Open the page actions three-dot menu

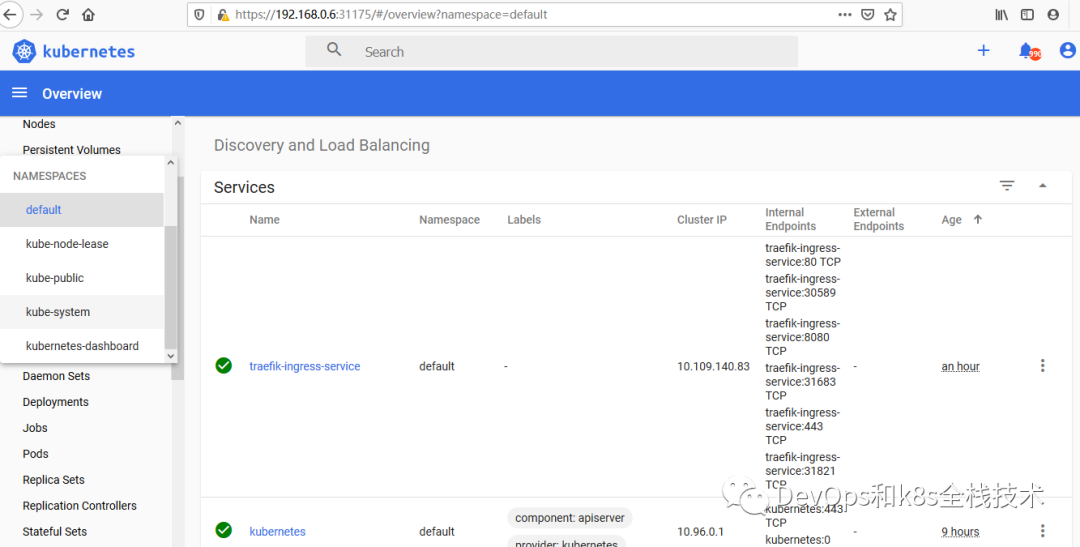click(845, 14)
